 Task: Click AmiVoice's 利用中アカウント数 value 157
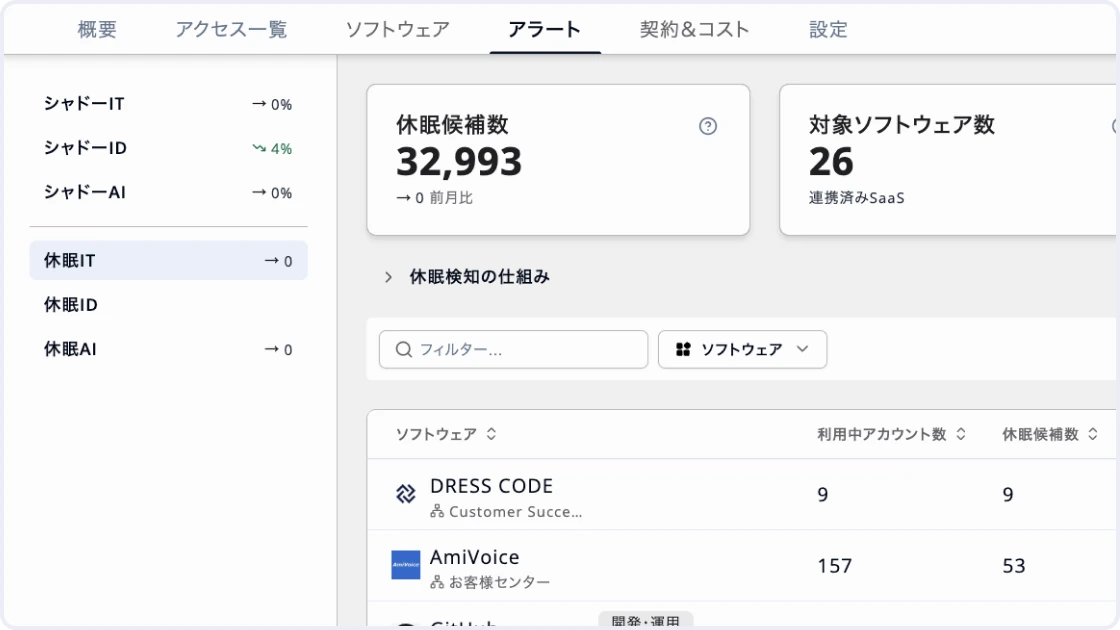[835, 566]
